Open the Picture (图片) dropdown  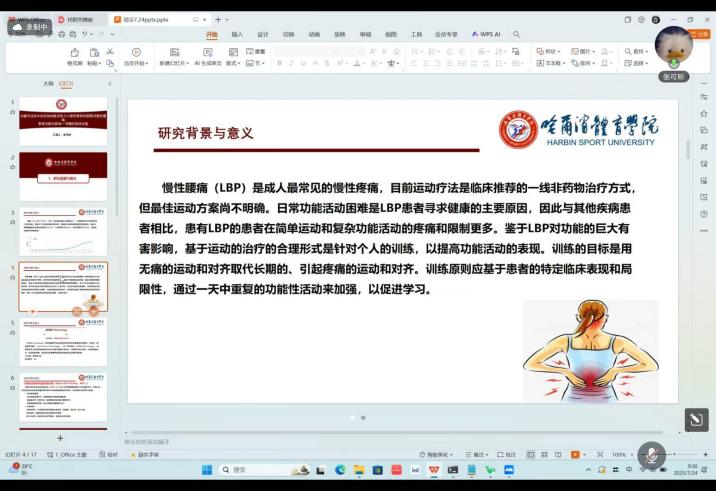tap(583, 51)
